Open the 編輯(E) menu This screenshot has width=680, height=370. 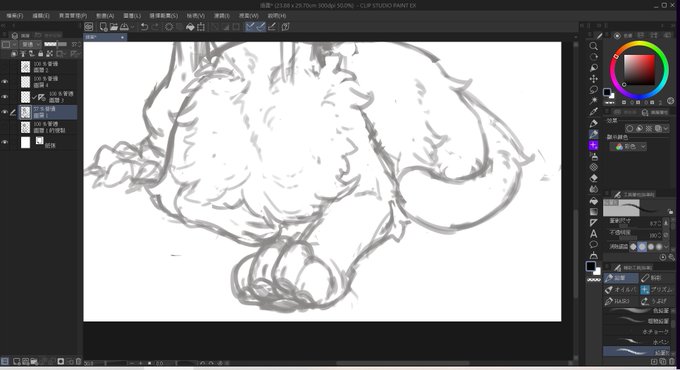(41, 16)
